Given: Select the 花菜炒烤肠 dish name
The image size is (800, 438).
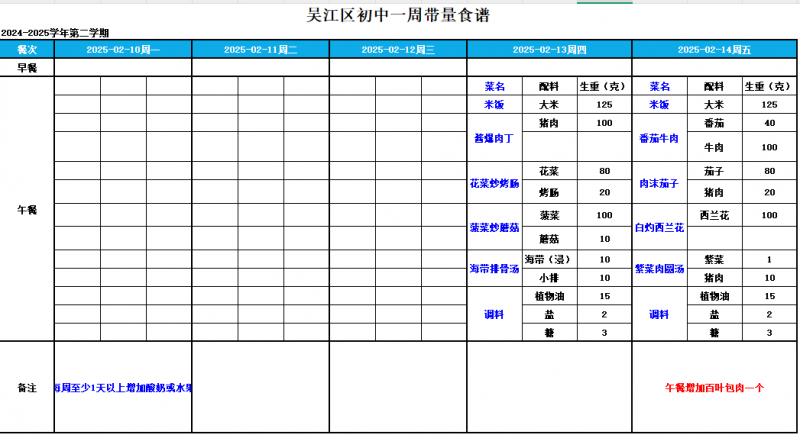Looking at the screenshot, I should click(x=494, y=184).
